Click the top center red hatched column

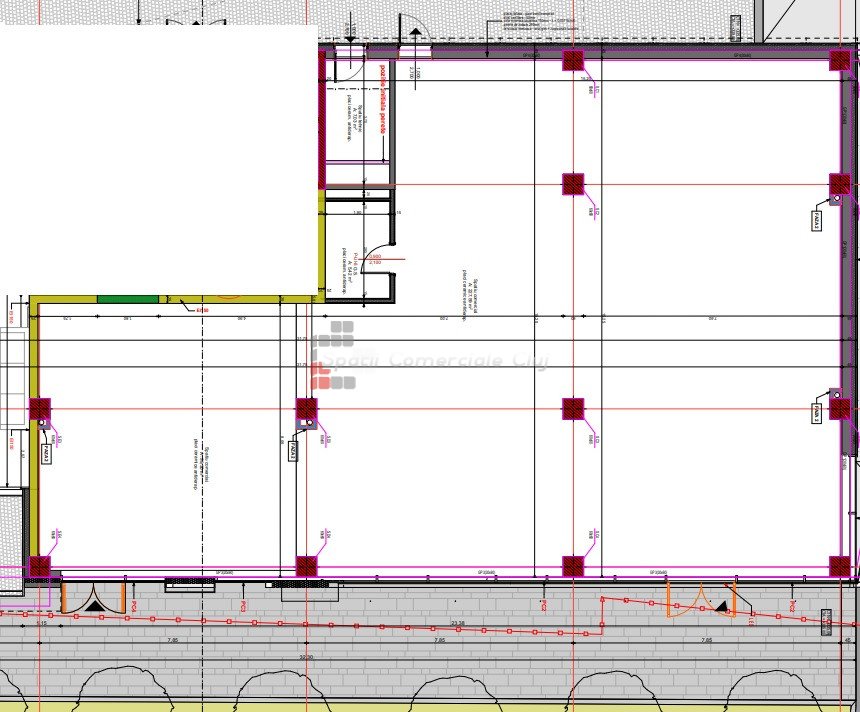[x=572, y=60]
